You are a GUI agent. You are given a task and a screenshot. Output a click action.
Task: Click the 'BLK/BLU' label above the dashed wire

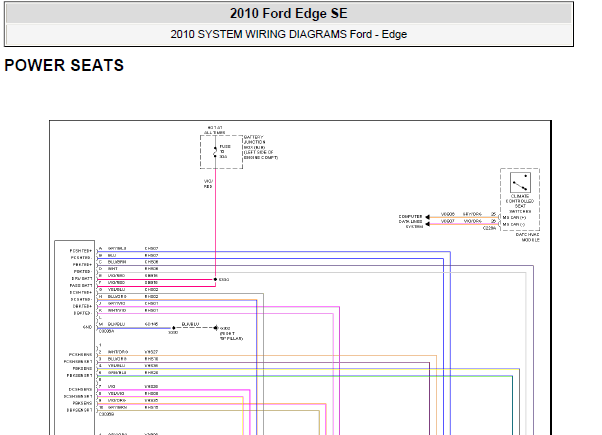(190, 324)
